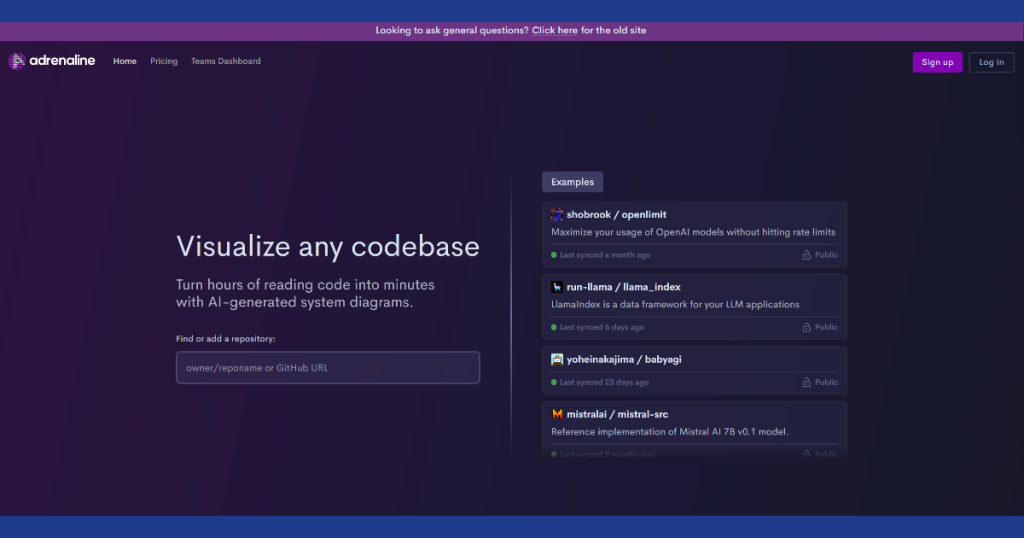Click 'Last synced a month ago' text
Image resolution: width=1024 pixels, height=538 pixels.
(605, 255)
